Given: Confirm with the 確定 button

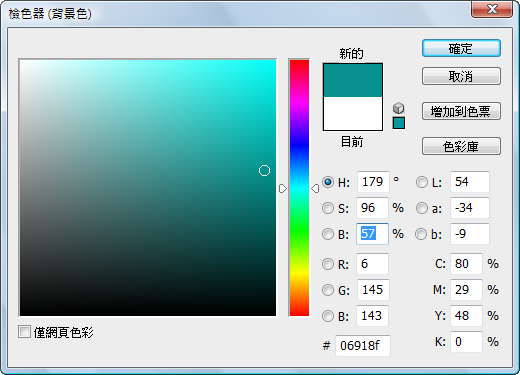Looking at the screenshot, I should (461, 48).
